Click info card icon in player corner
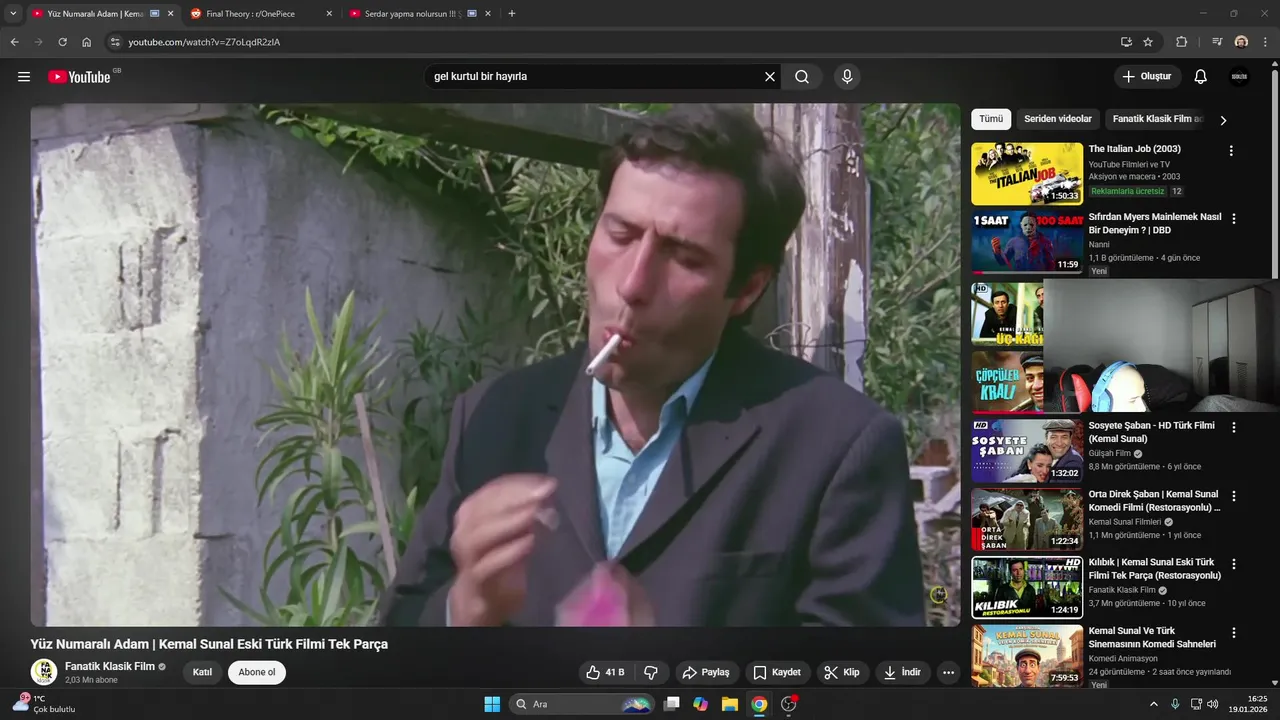 (x=938, y=595)
